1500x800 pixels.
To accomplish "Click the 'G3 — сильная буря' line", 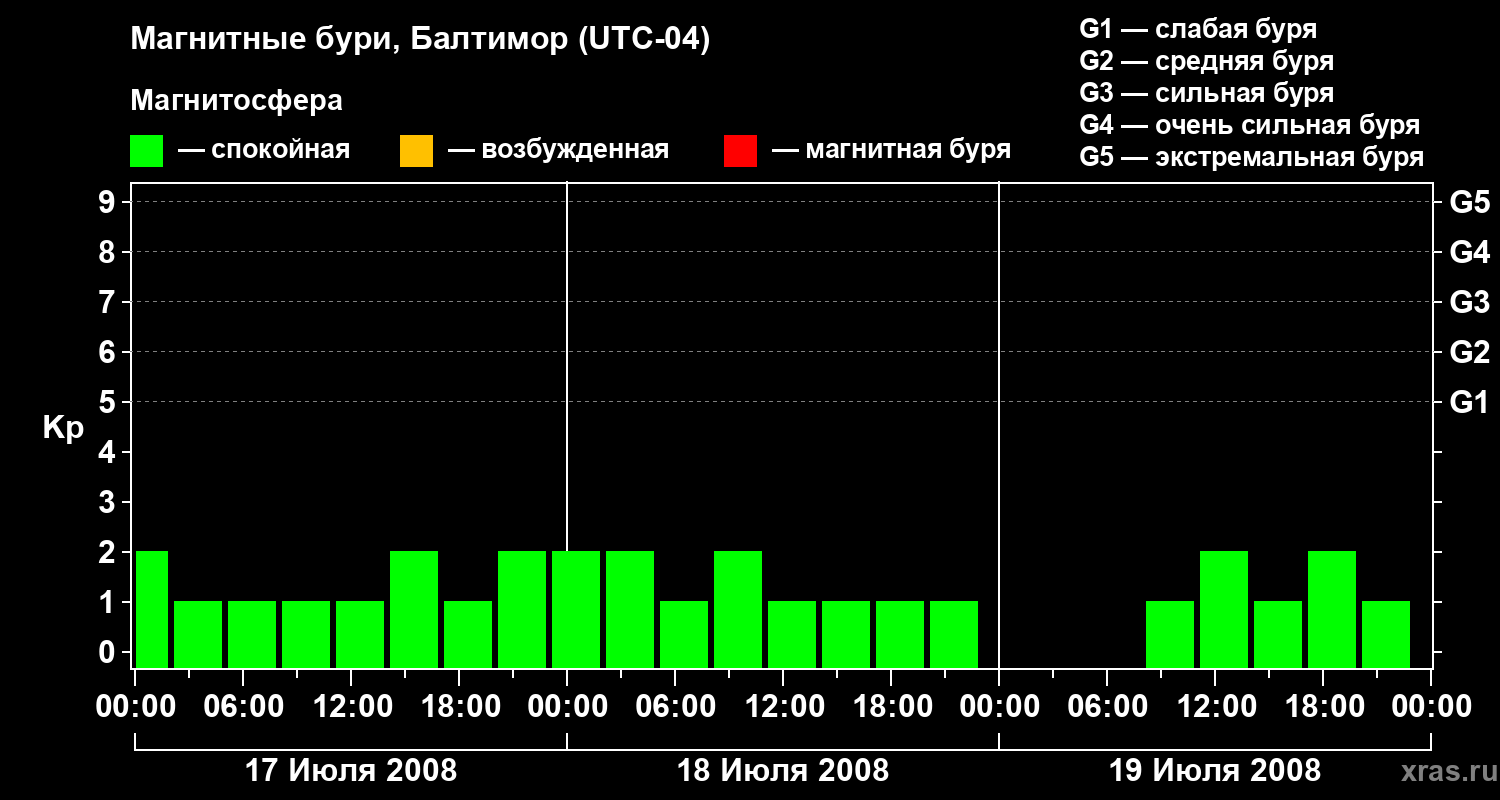I will [1207, 93].
